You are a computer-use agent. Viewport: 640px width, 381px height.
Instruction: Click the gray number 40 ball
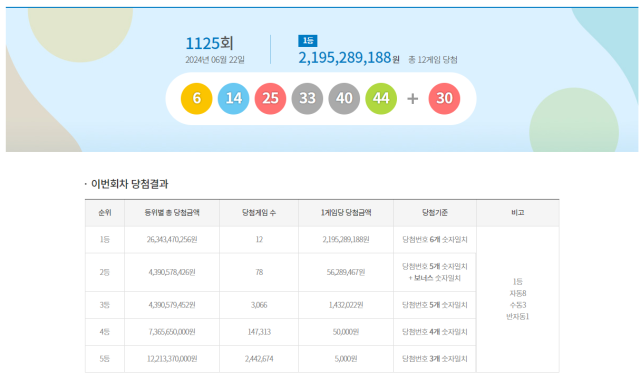(344, 98)
